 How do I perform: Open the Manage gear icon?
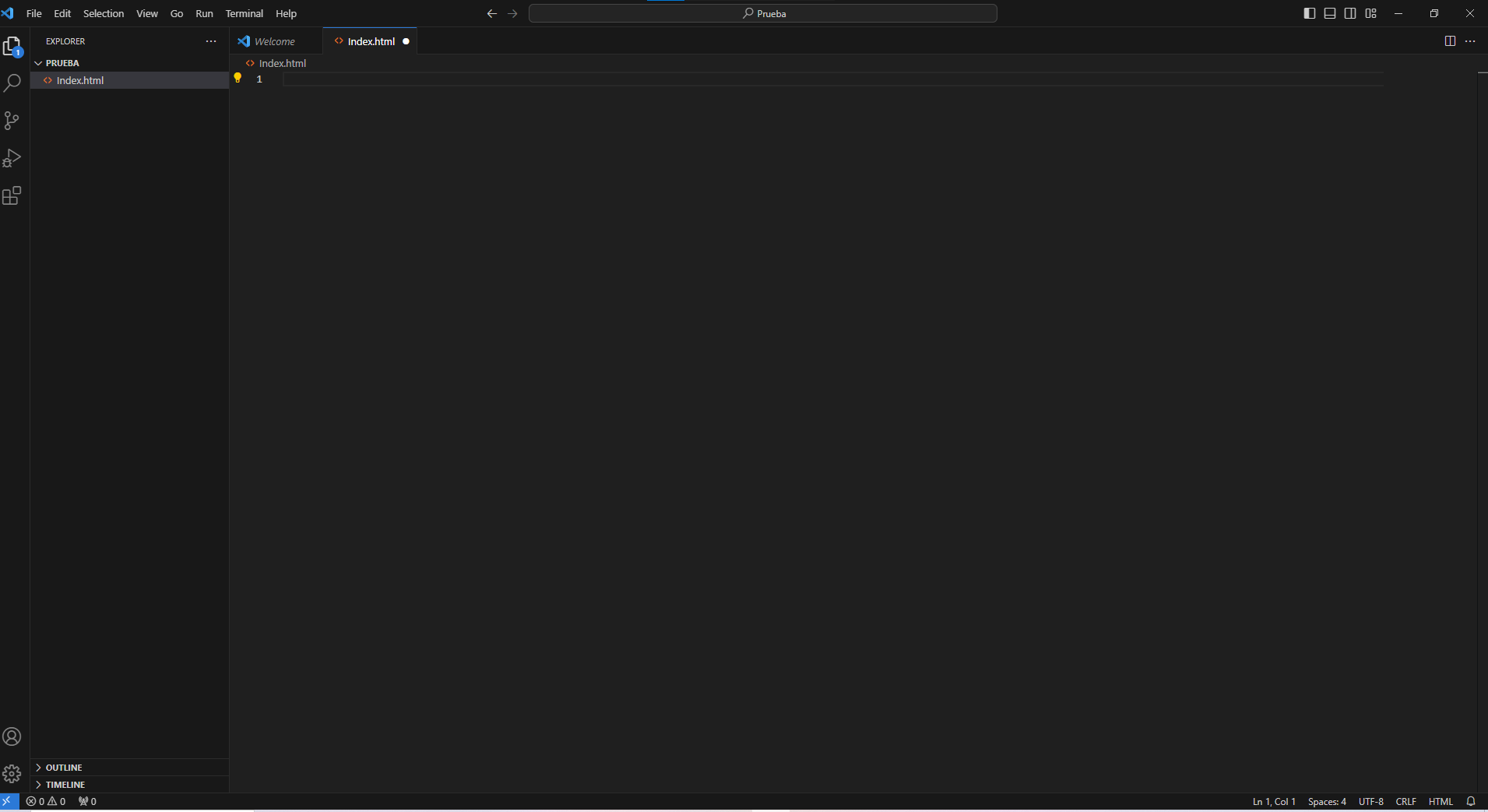click(12, 774)
